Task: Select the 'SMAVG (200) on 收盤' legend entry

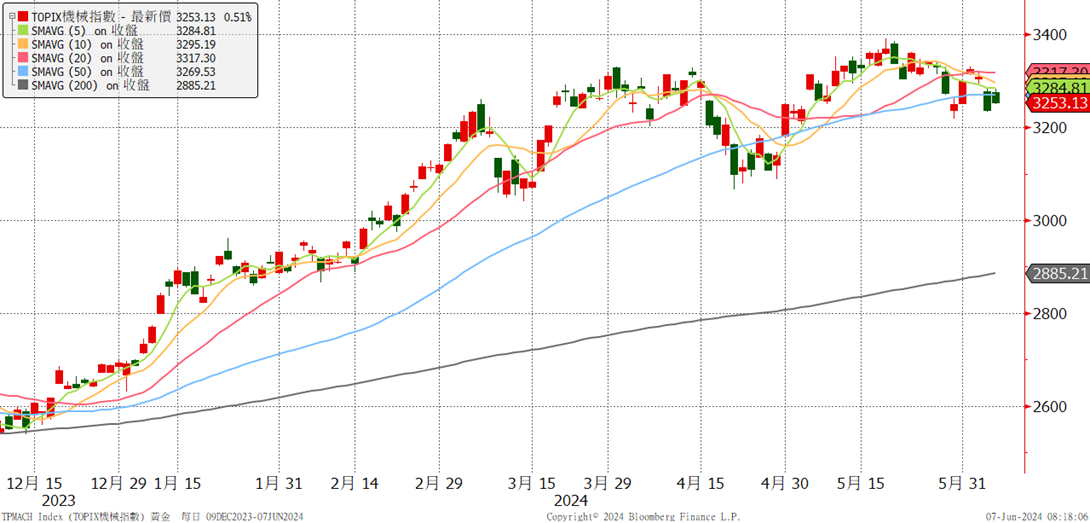Action: (90, 86)
